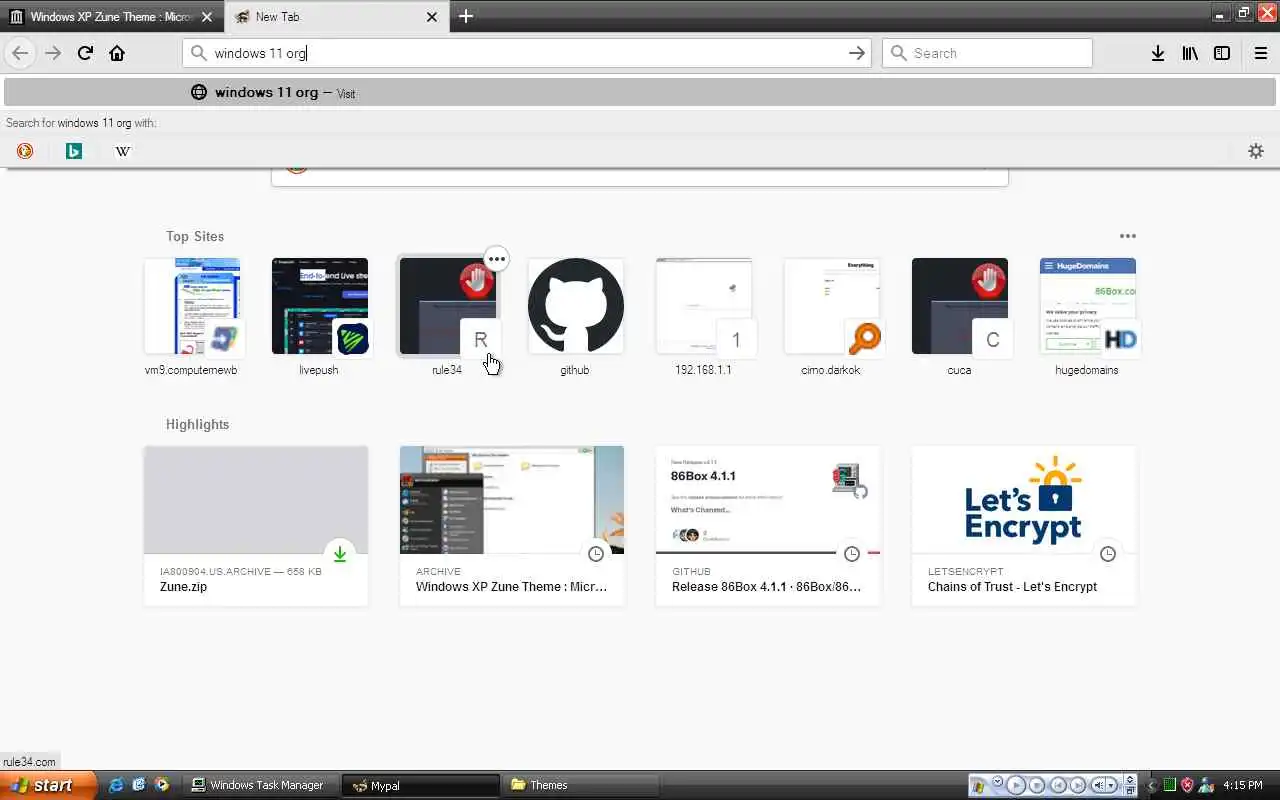Open new tab with plus button
The width and height of the screenshot is (1280, 800).
[x=466, y=16]
